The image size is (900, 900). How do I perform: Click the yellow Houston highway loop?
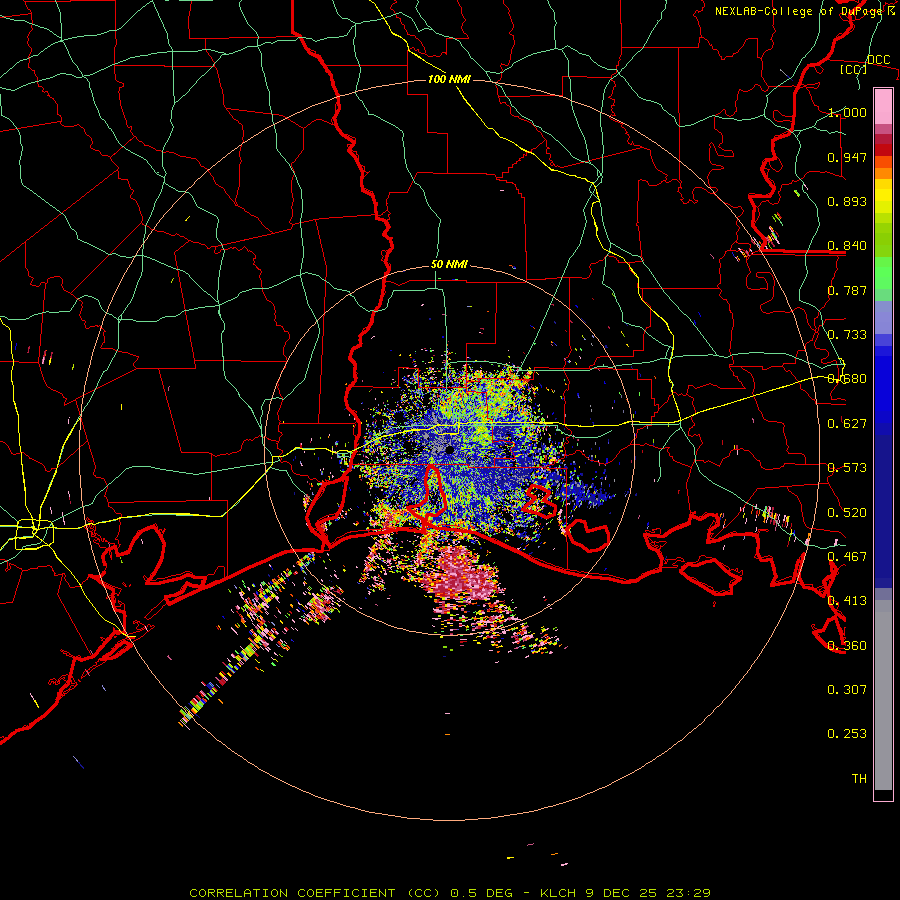tap(34, 534)
